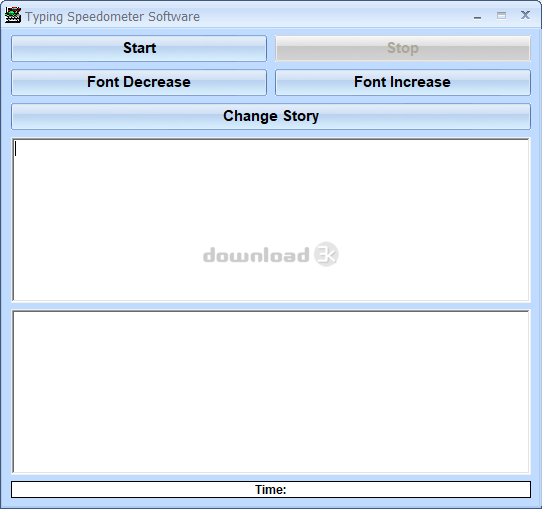Viewport: 542px width, 509px height.
Task: Click the 'download' watermark text
Action: (x=256, y=255)
